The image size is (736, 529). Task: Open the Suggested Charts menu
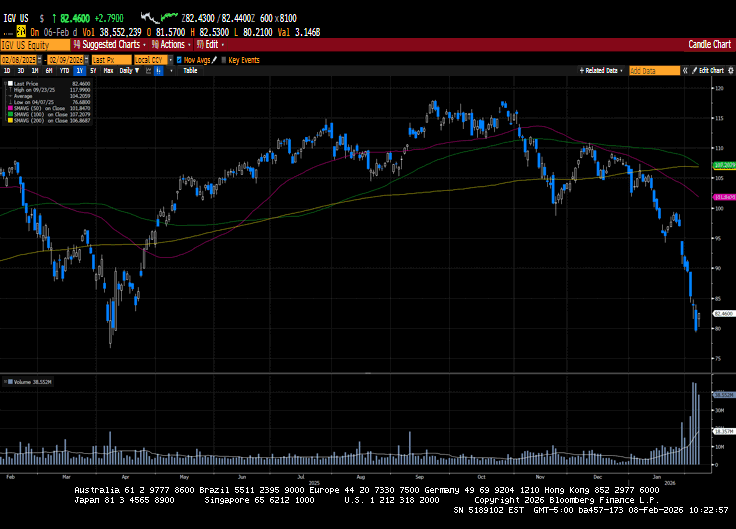[113, 45]
